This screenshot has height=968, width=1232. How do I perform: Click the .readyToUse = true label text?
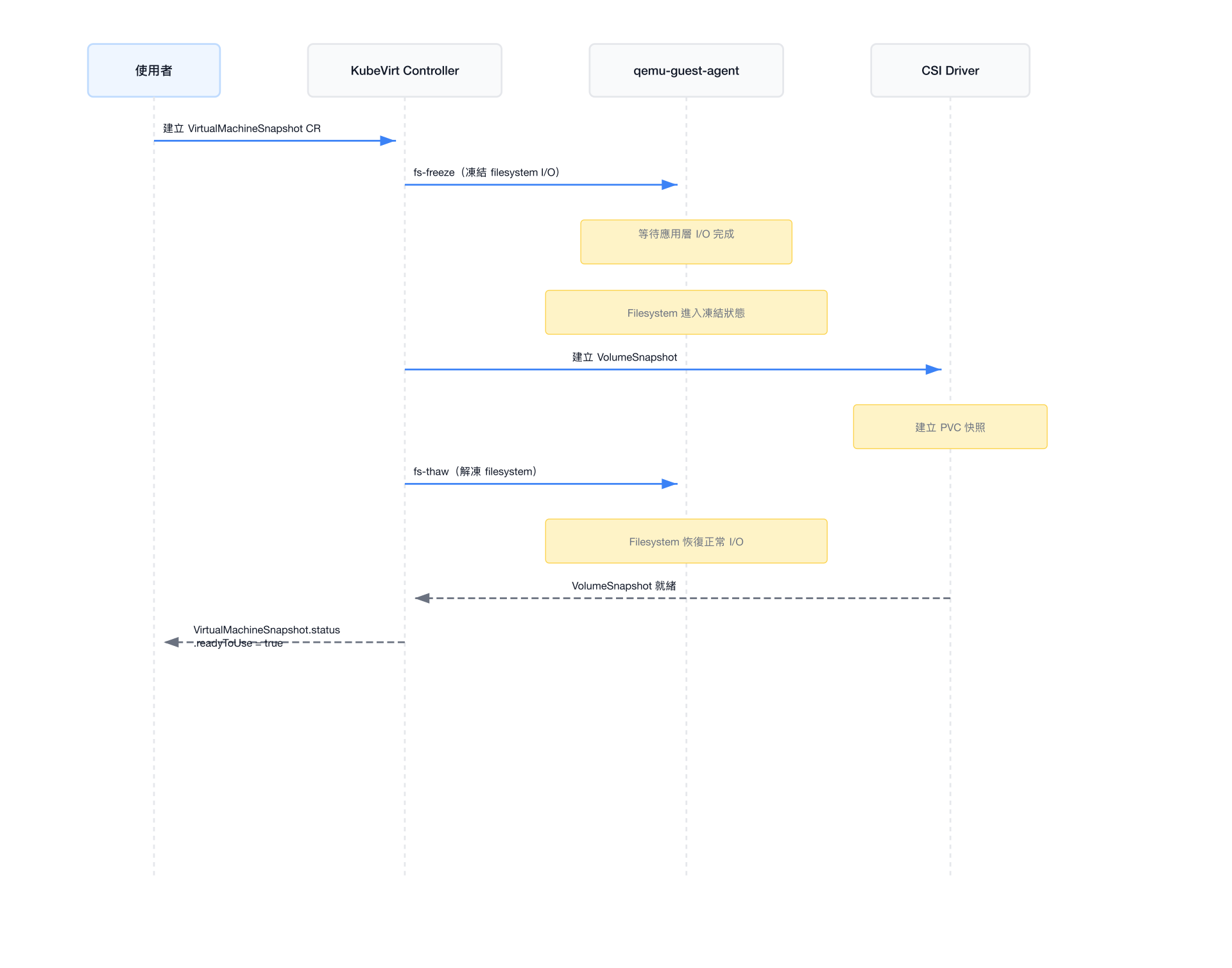[239, 643]
